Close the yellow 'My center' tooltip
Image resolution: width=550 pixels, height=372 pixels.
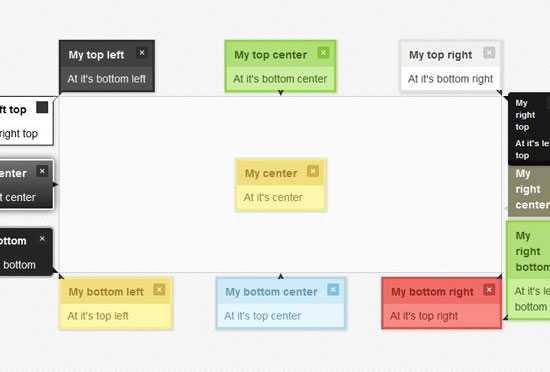click(313, 171)
